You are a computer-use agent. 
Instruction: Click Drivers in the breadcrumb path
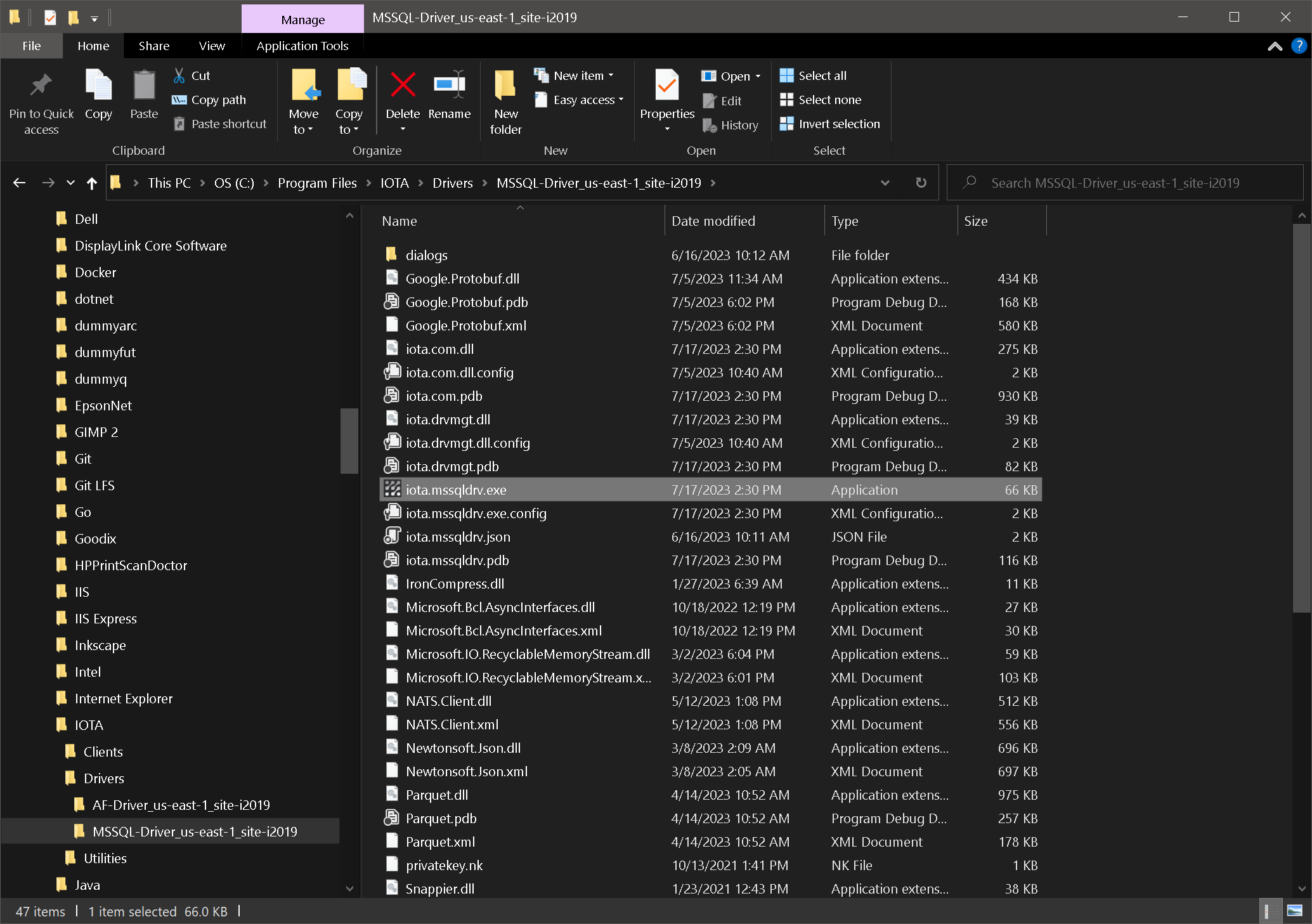click(453, 183)
